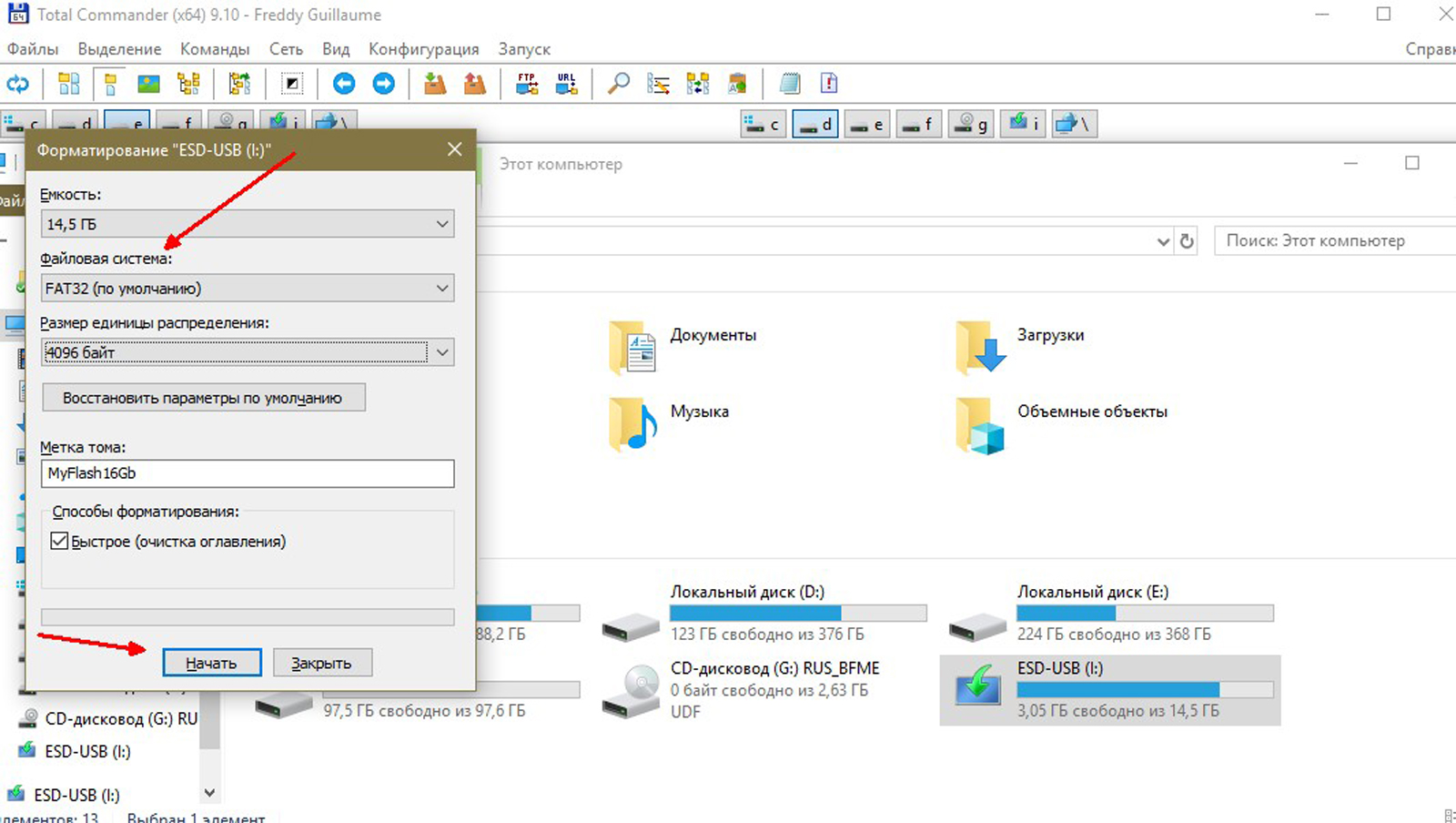Viewport: 1456px width, 823px height.
Task: Go back with the blue left arrow
Action: pyautogui.click(x=343, y=85)
